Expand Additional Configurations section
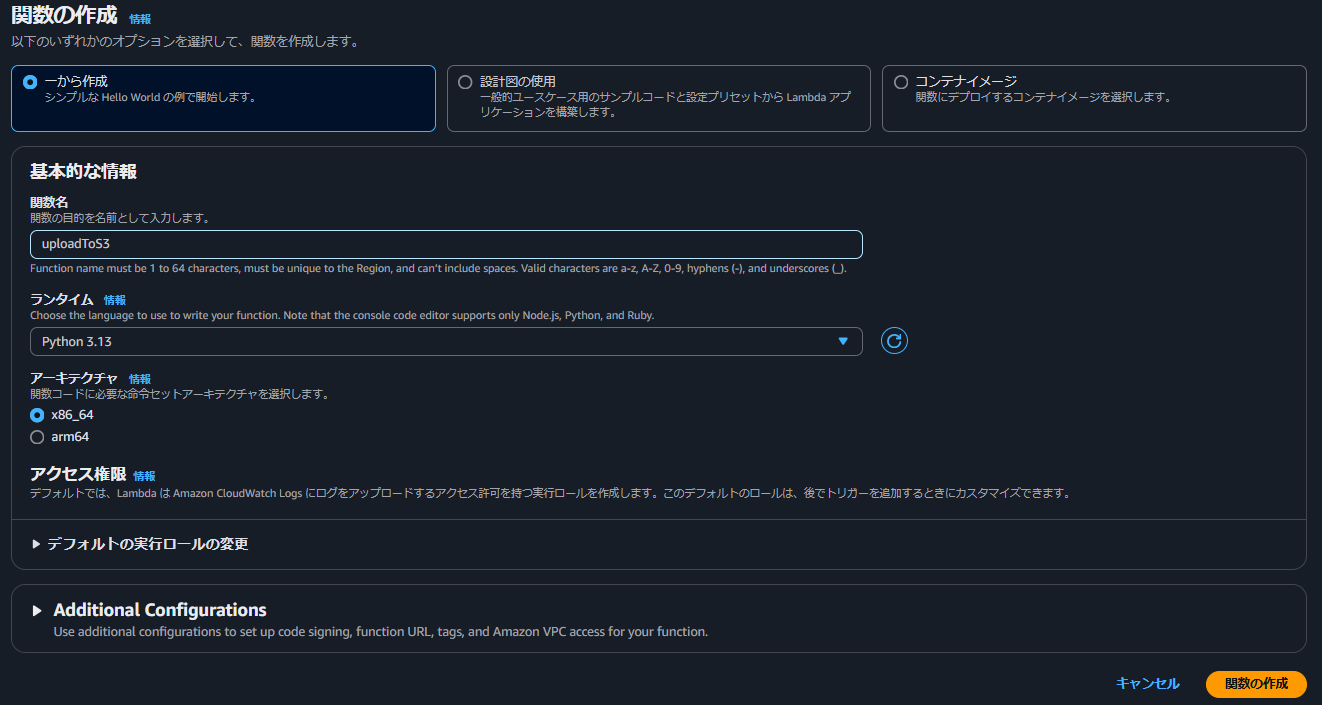This screenshot has height=705, width=1322. tap(149, 610)
